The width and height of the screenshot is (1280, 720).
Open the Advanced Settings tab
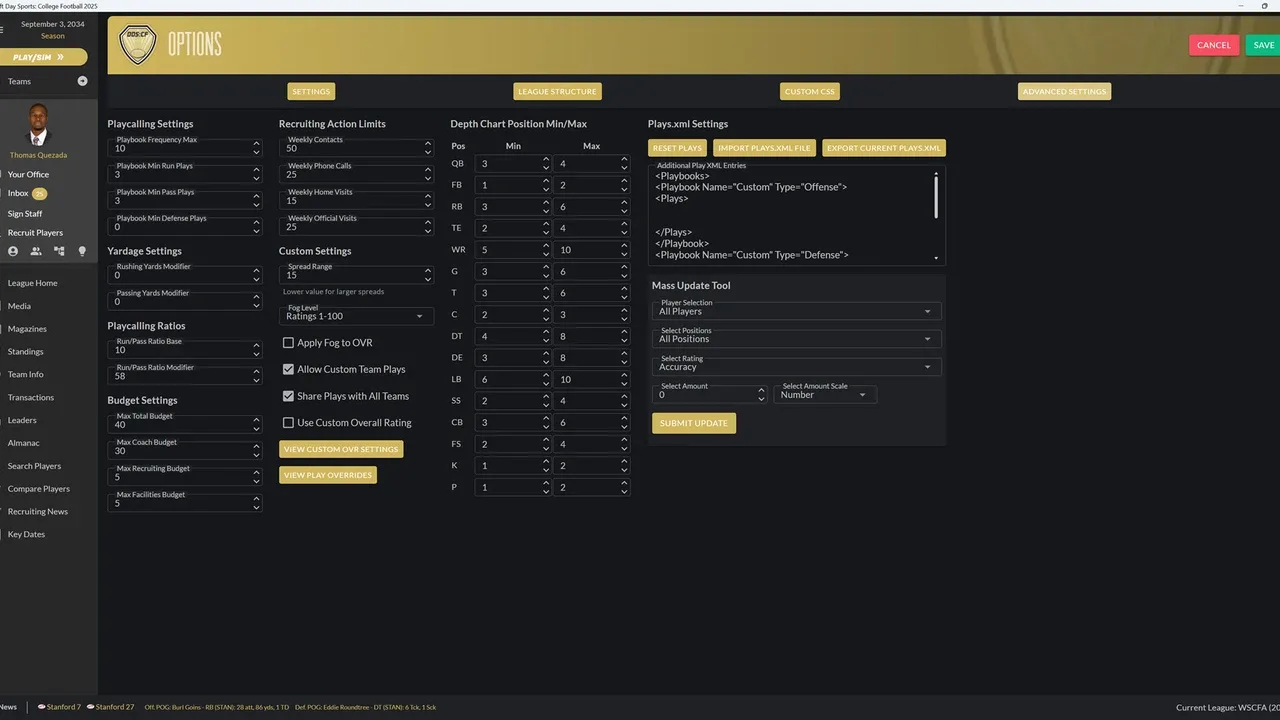[1064, 92]
